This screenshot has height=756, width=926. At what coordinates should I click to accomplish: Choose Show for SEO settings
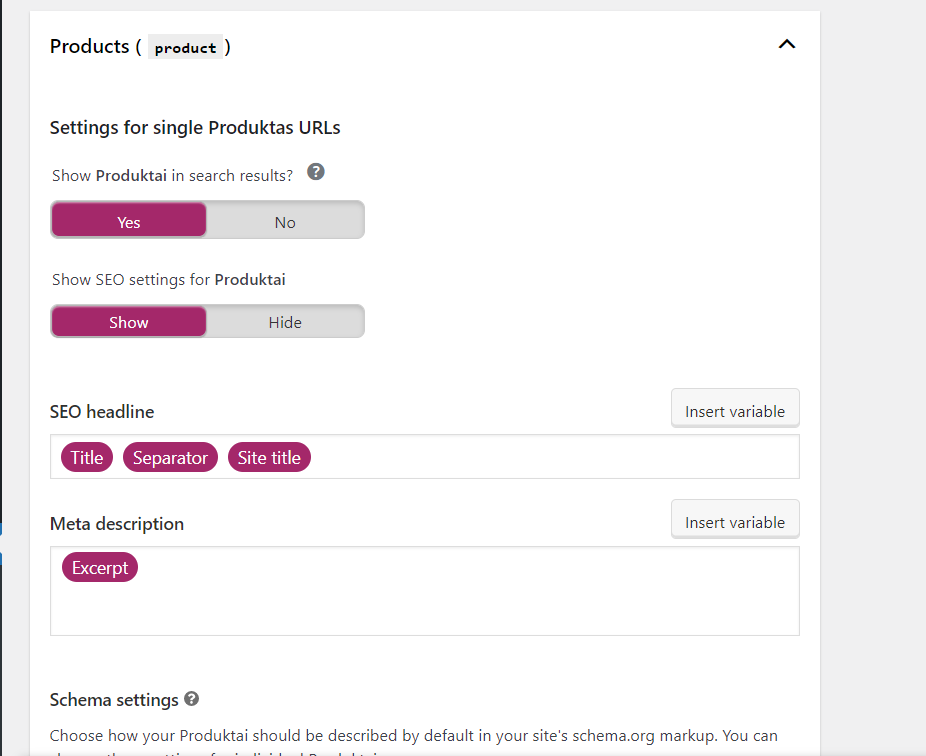click(x=129, y=322)
